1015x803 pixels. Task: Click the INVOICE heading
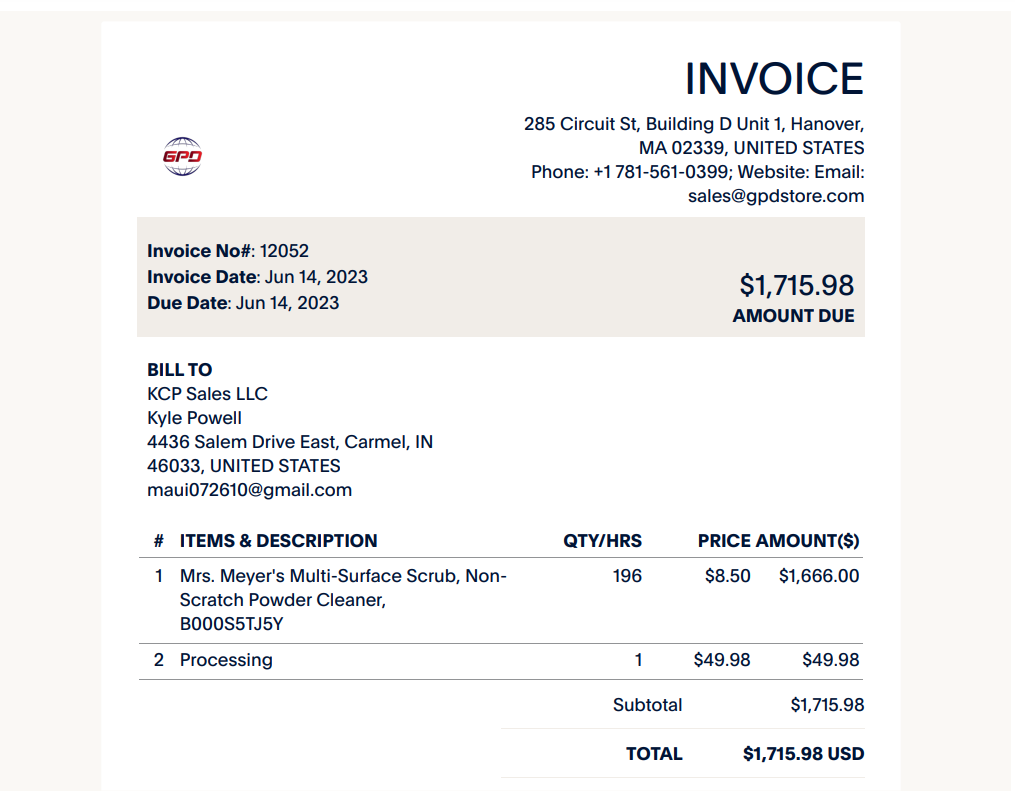click(774, 79)
